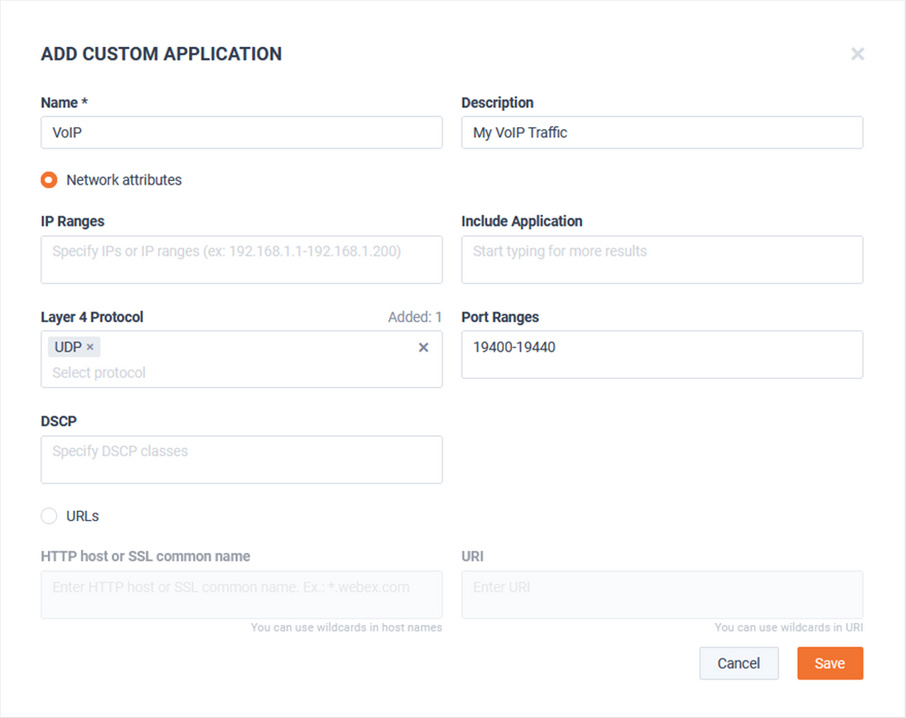
Task: Focus the IP Ranges text box
Action: 242,259
